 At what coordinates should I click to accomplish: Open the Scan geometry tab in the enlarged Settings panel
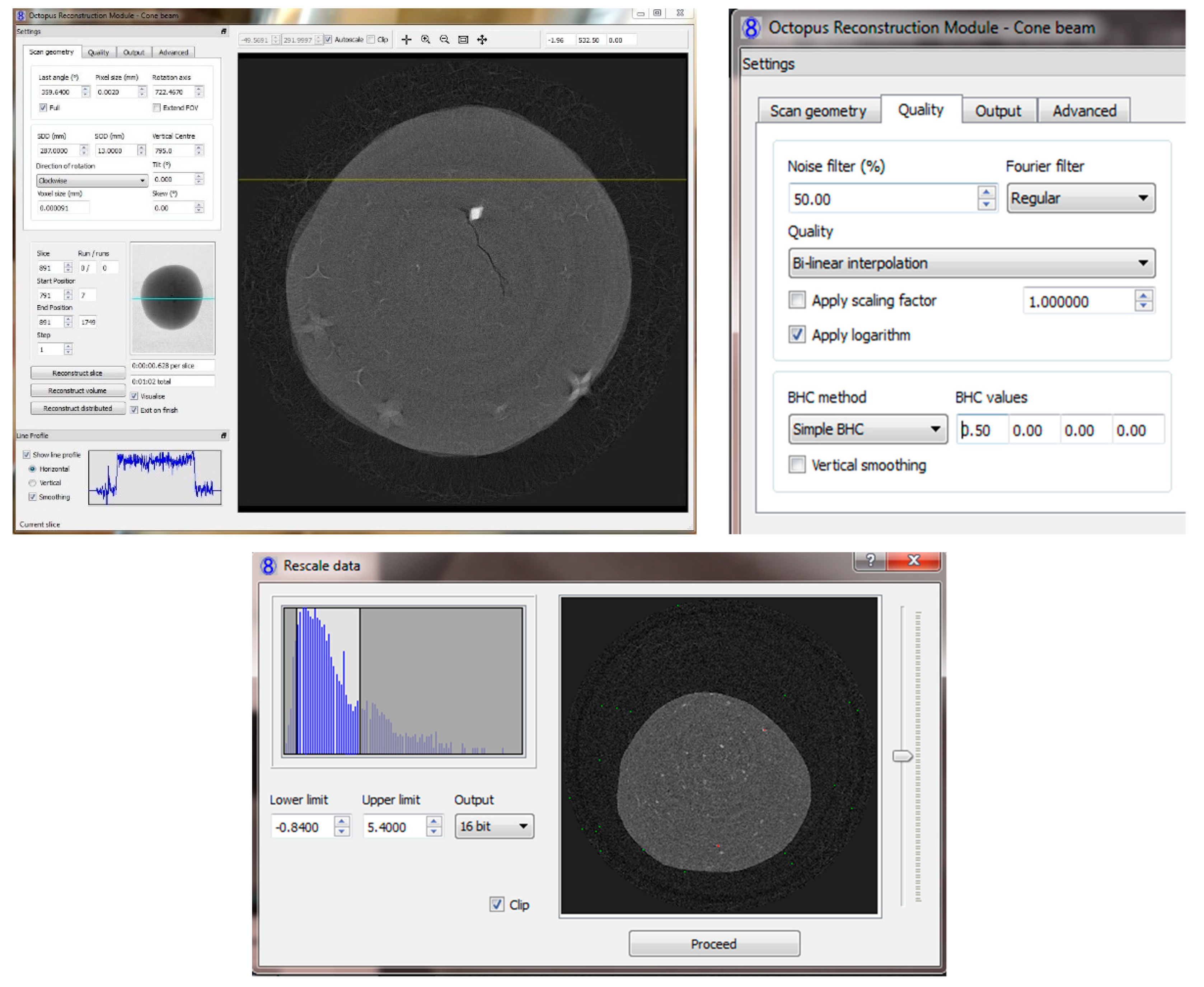pyautogui.click(x=818, y=111)
